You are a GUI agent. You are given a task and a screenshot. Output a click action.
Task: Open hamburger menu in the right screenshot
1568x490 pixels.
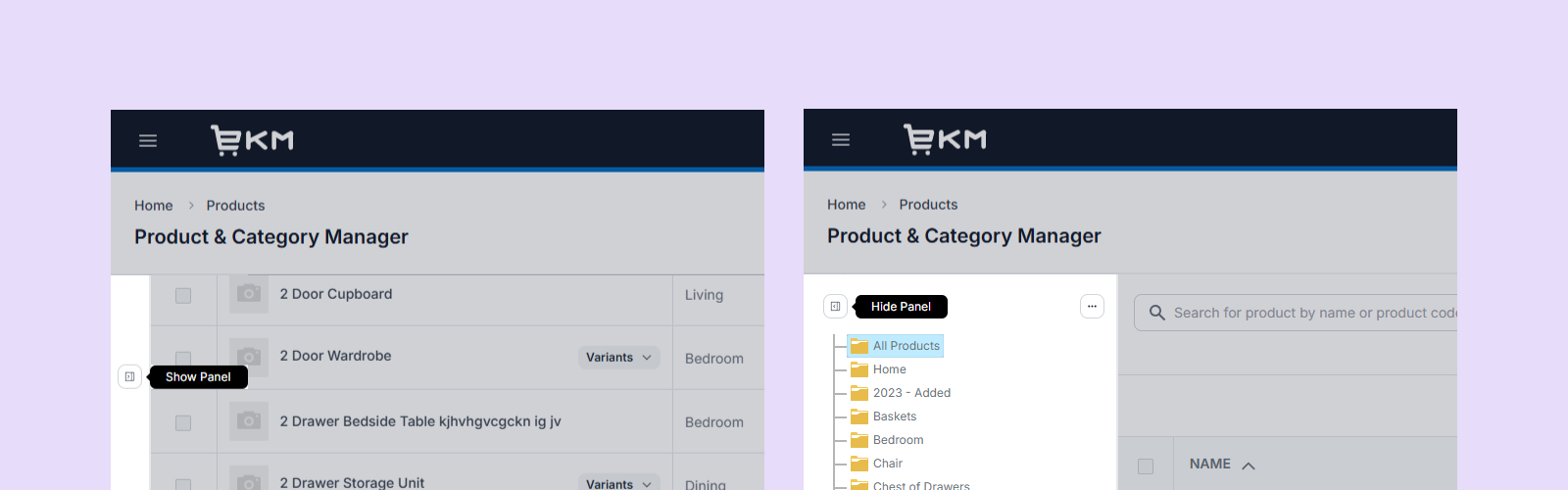pyautogui.click(x=841, y=140)
